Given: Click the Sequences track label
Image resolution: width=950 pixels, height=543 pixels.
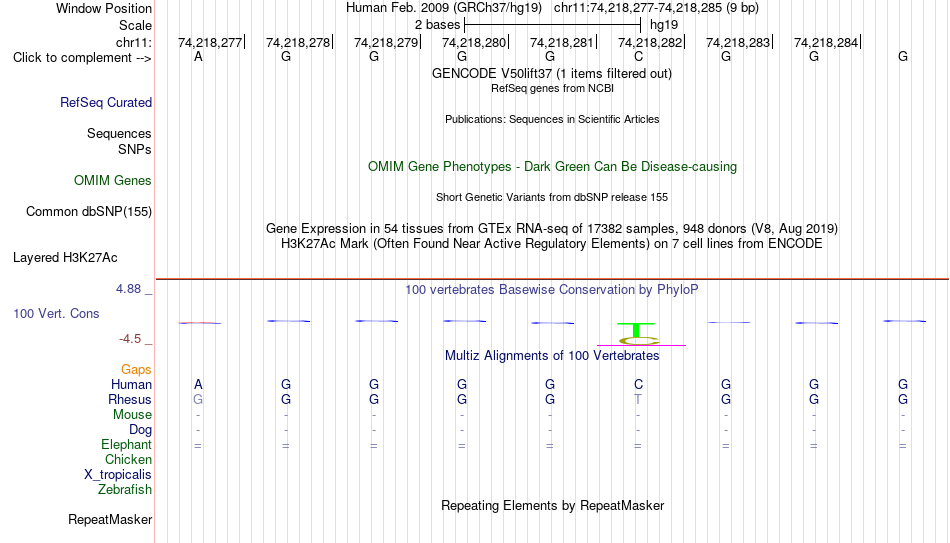Looking at the screenshot, I should [x=119, y=133].
